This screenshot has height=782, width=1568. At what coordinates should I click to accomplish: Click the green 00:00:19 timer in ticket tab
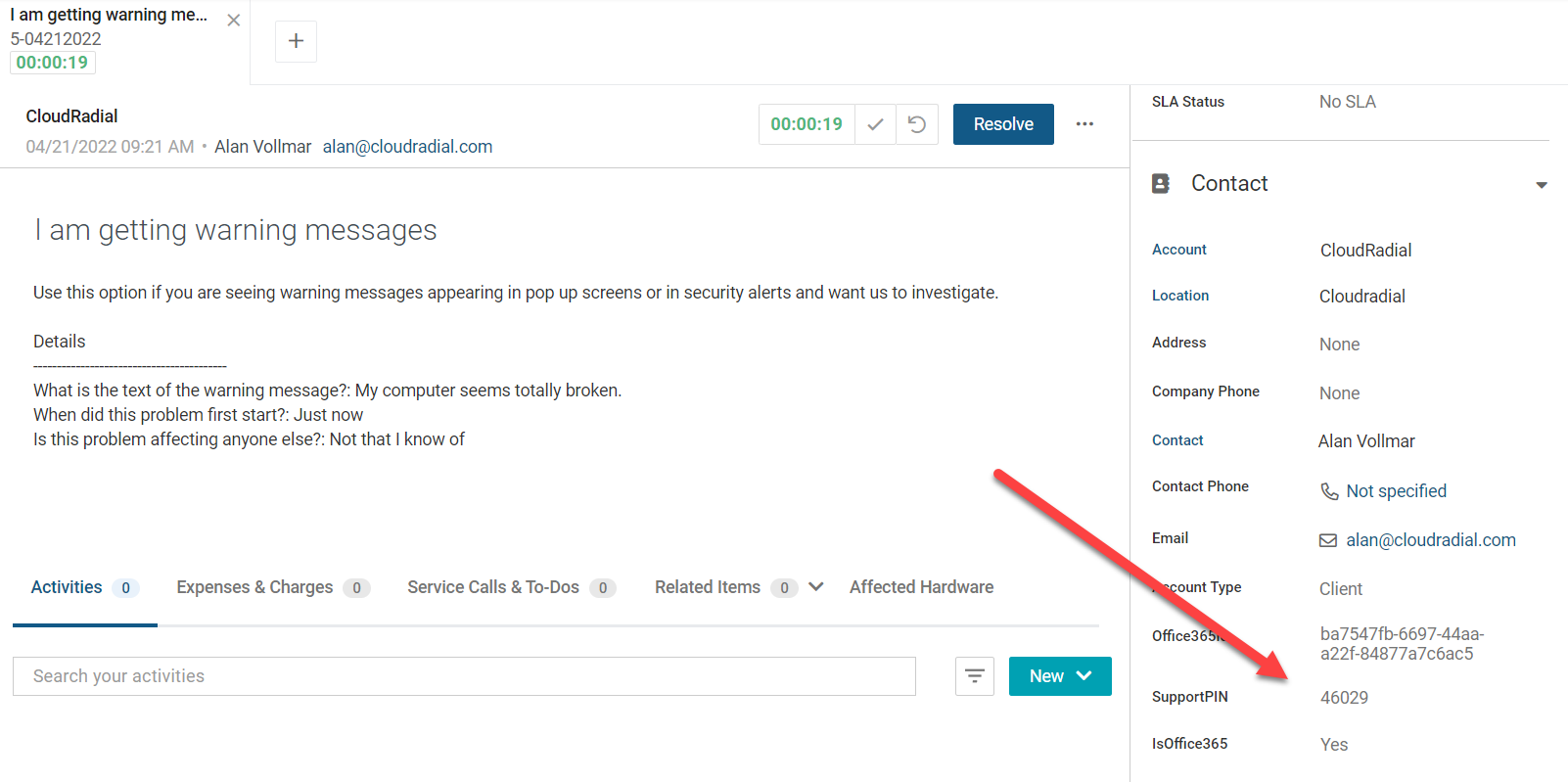(x=52, y=63)
